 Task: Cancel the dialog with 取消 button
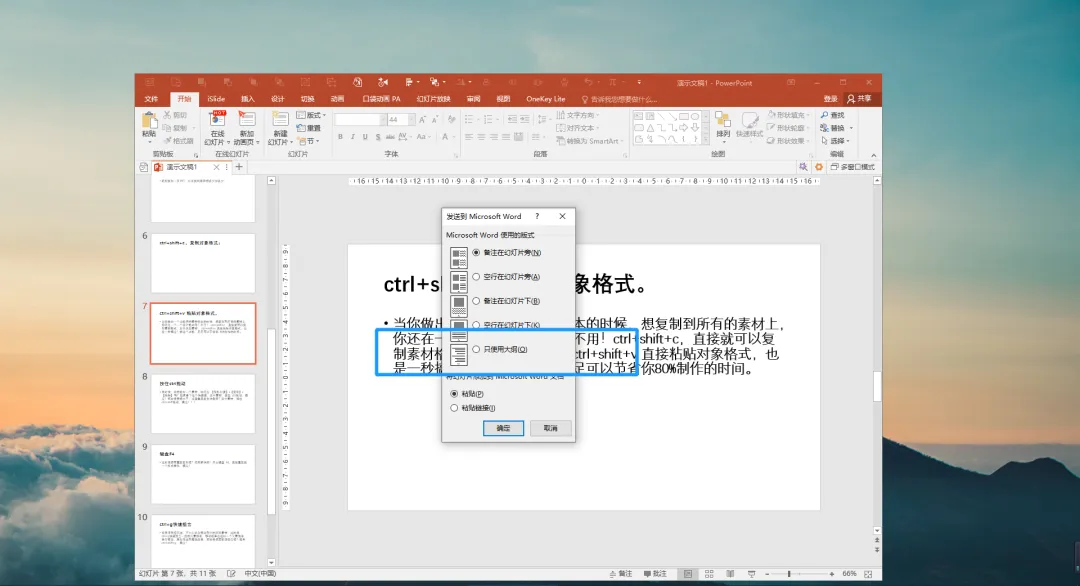(x=550, y=428)
